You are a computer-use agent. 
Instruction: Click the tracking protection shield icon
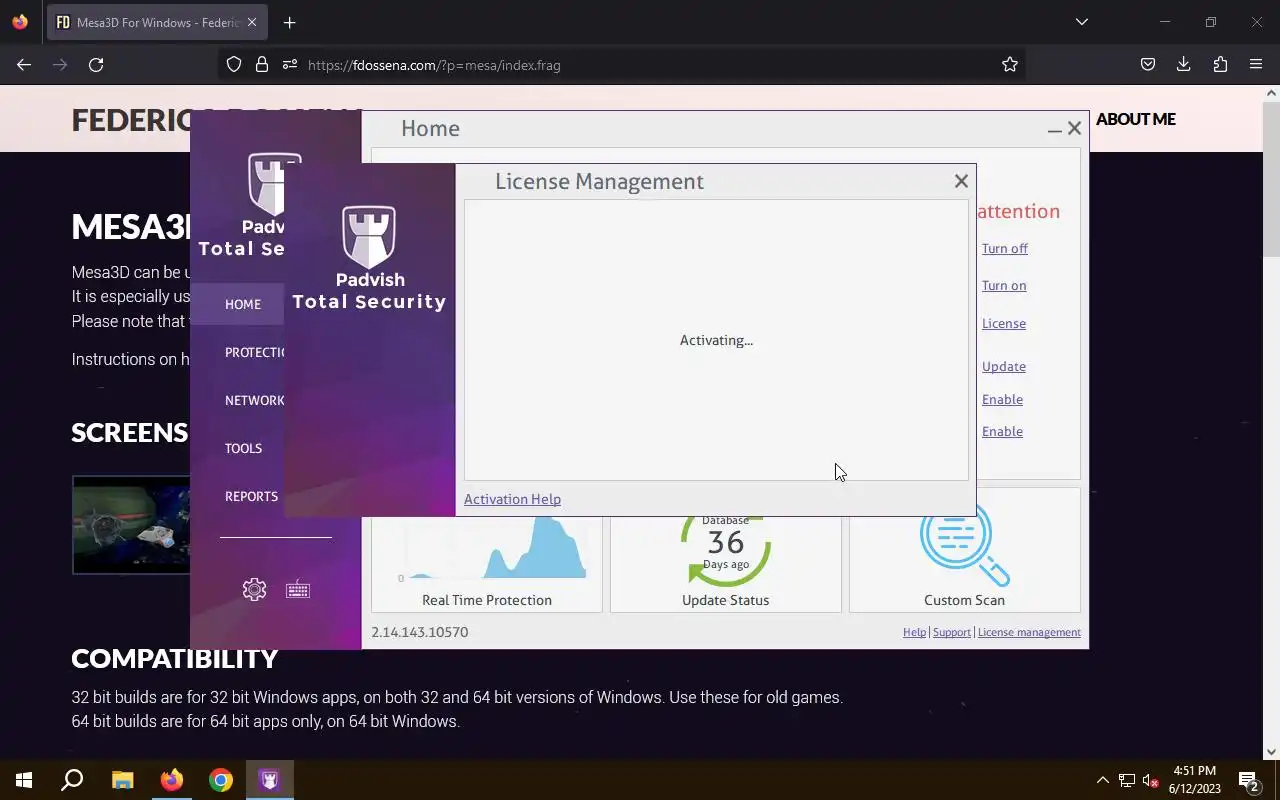pyautogui.click(x=234, y=64)
